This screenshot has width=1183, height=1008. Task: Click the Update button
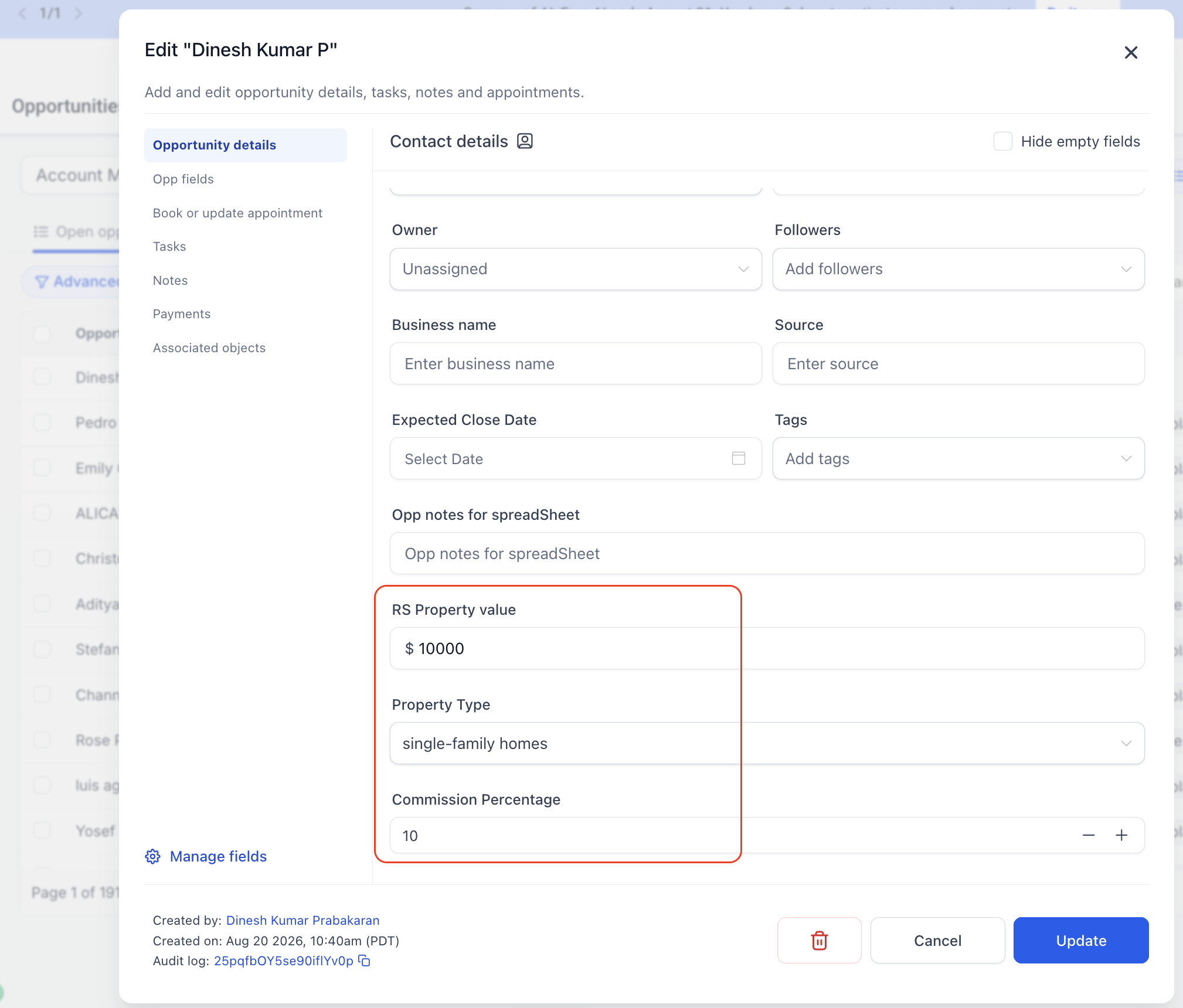(1081, 940)
